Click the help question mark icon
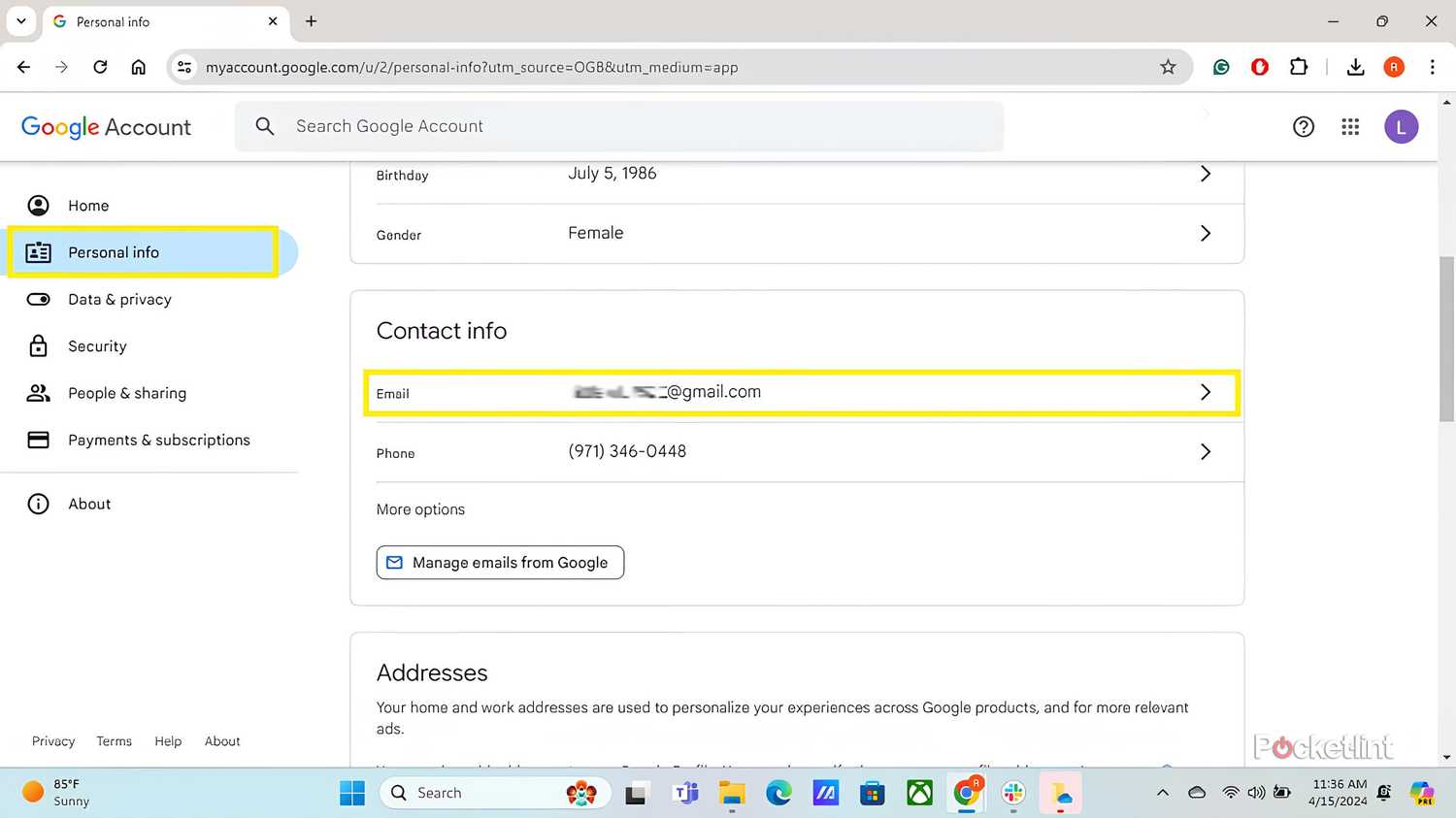 1303,127
